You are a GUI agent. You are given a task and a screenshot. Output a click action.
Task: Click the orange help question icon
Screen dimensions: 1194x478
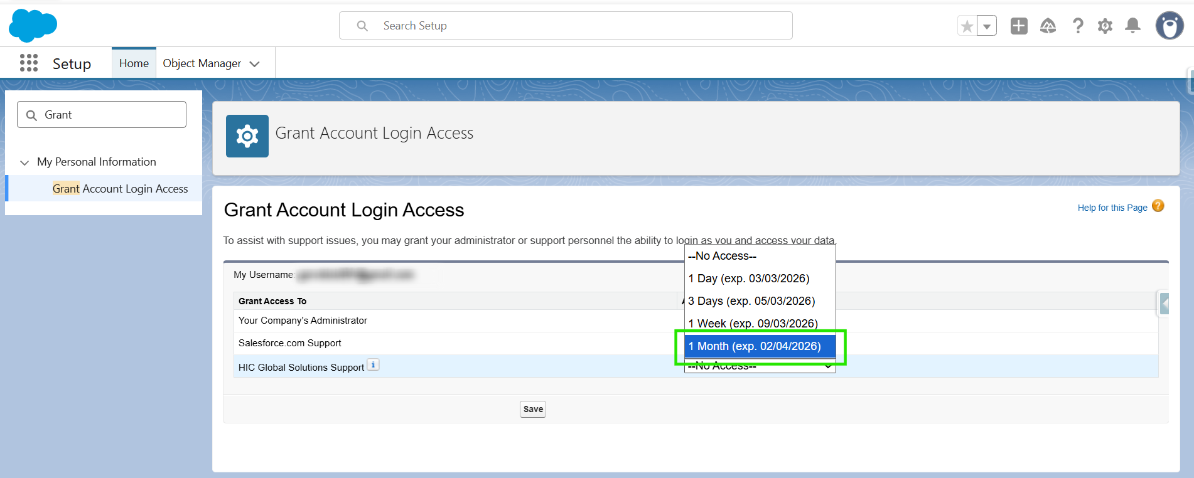coord(1158,206)
